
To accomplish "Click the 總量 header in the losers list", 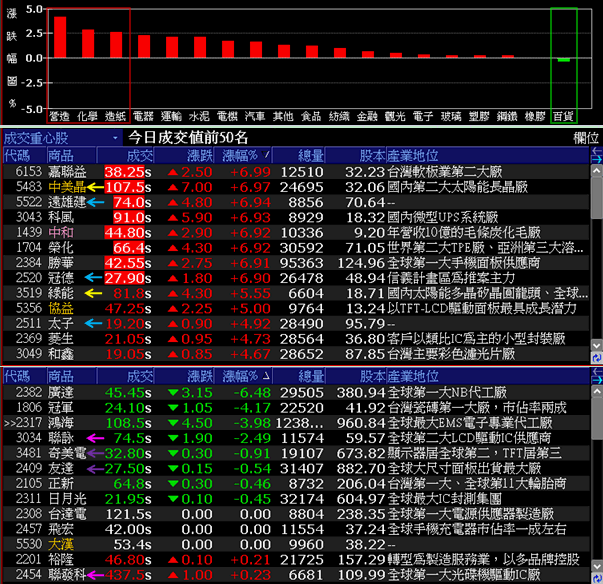I will coord(299,376).
